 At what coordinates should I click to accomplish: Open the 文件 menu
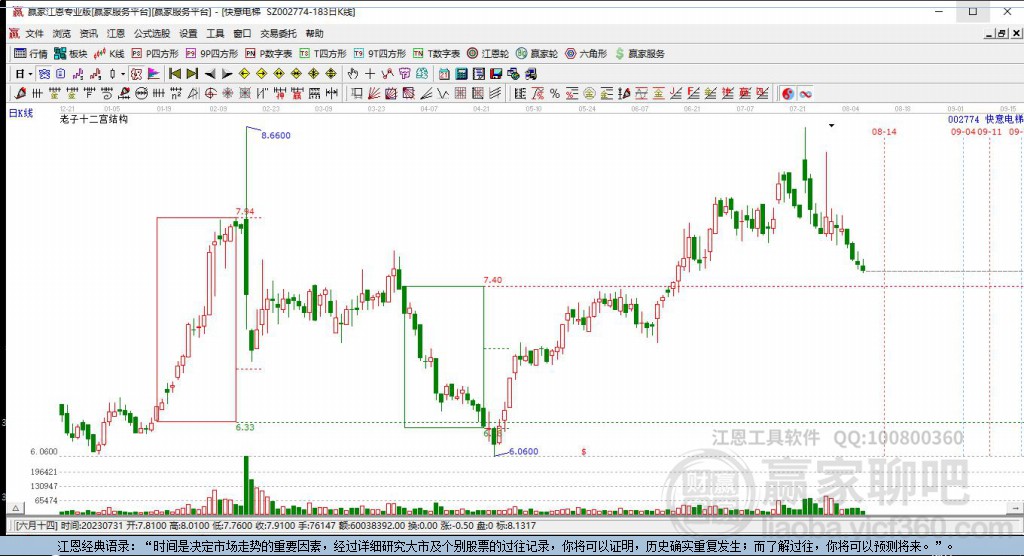(34, 33)
